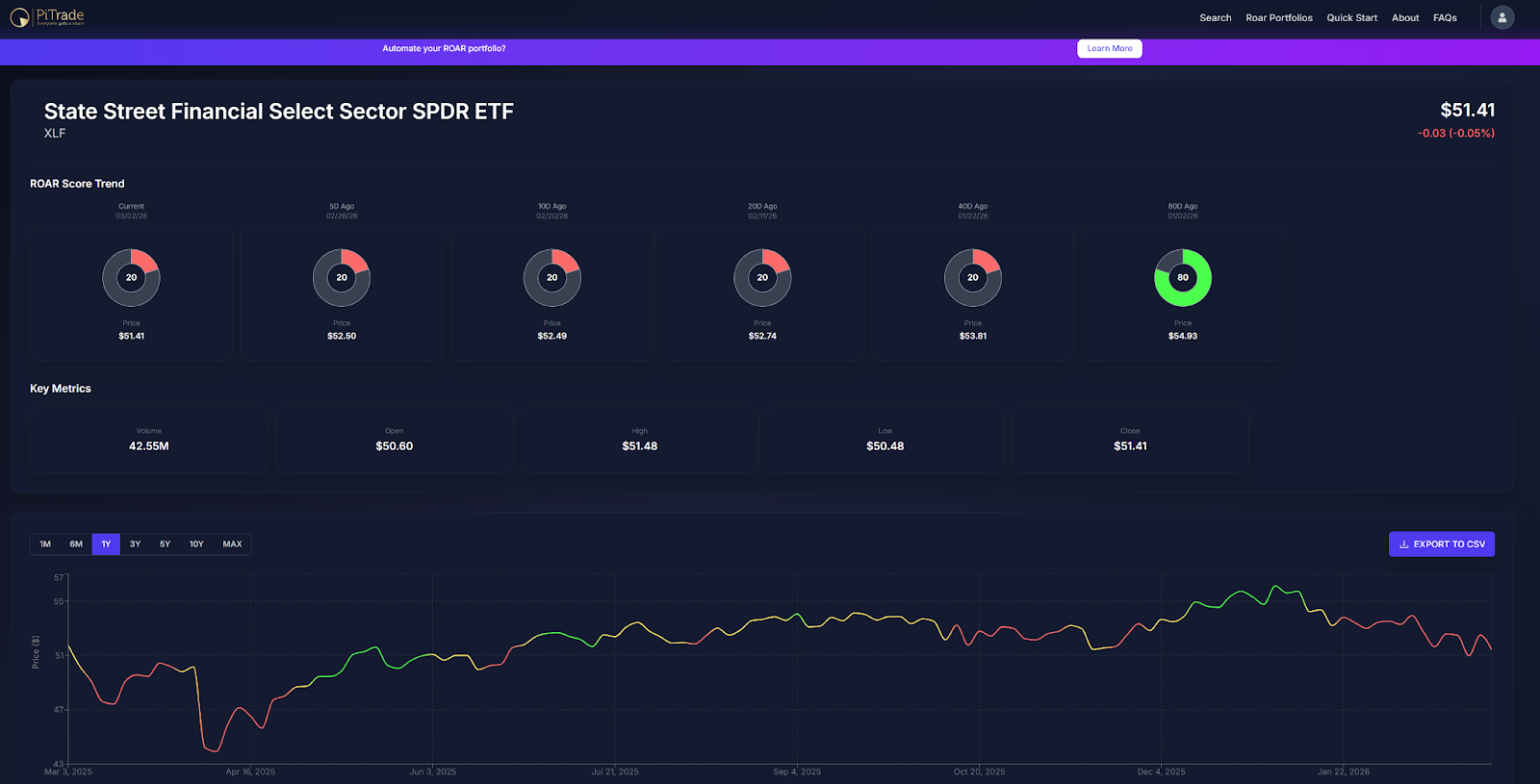Click the banner text Automate your ROAR portfolio?

coord(444,49)
